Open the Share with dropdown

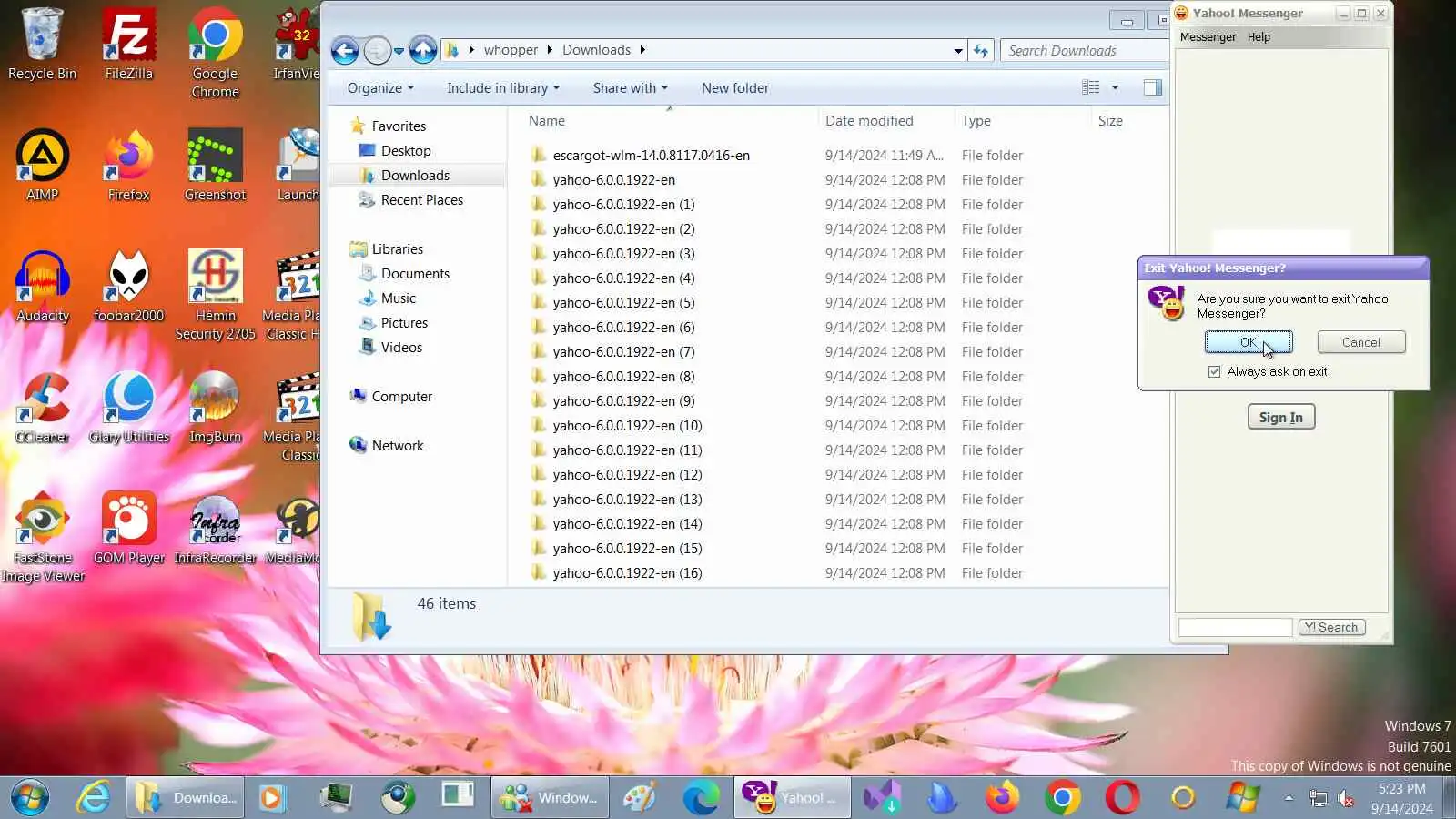pyautogui.click(x=631, y=87)
